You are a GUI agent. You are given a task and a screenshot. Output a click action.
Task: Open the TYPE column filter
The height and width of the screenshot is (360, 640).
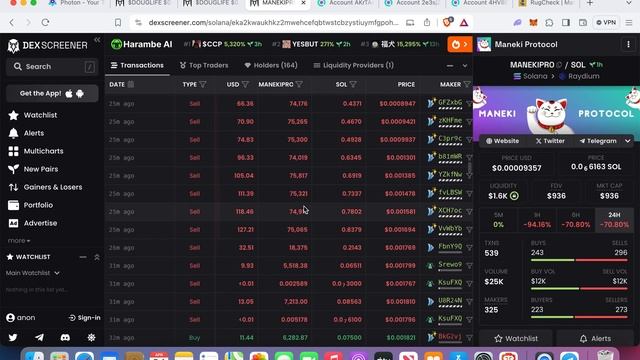203,84
